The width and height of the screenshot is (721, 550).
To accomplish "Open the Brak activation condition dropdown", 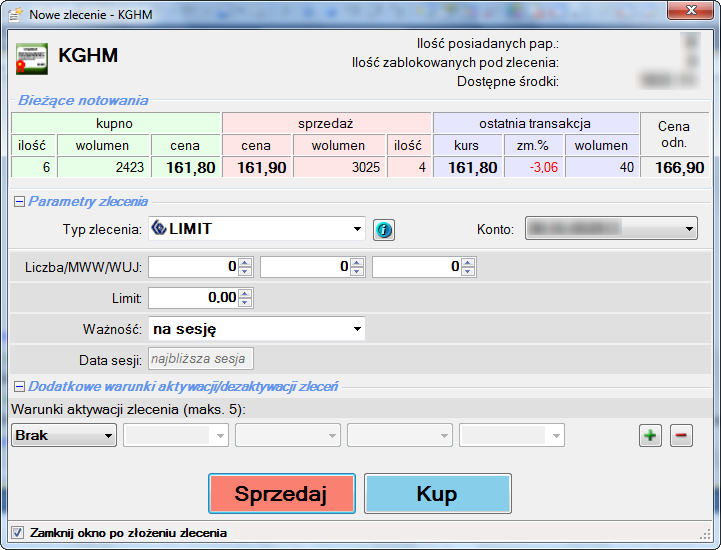I will (x=64, y=435).
